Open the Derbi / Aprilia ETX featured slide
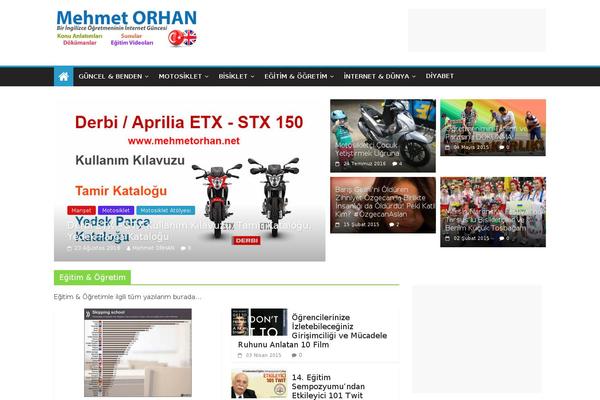The image size is (600, 400). [x=190, y=180]
